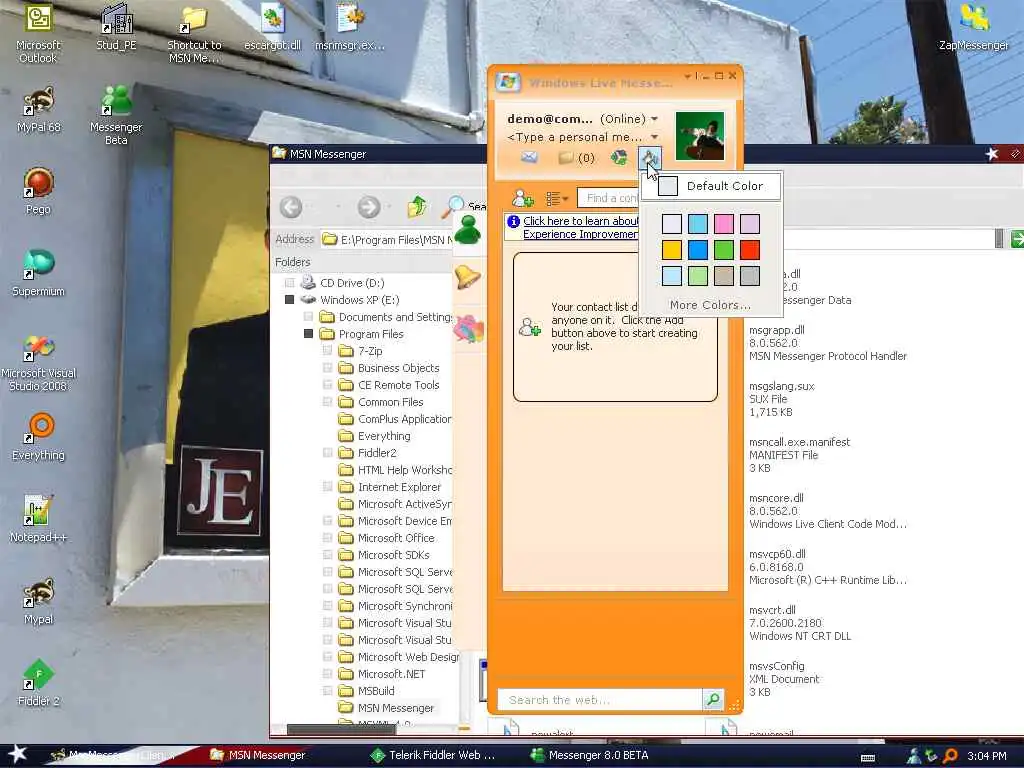The height and width of the screenshot is (768, 1024).
Task: Open the golden bell alerts tab
Action: point(468,277)
